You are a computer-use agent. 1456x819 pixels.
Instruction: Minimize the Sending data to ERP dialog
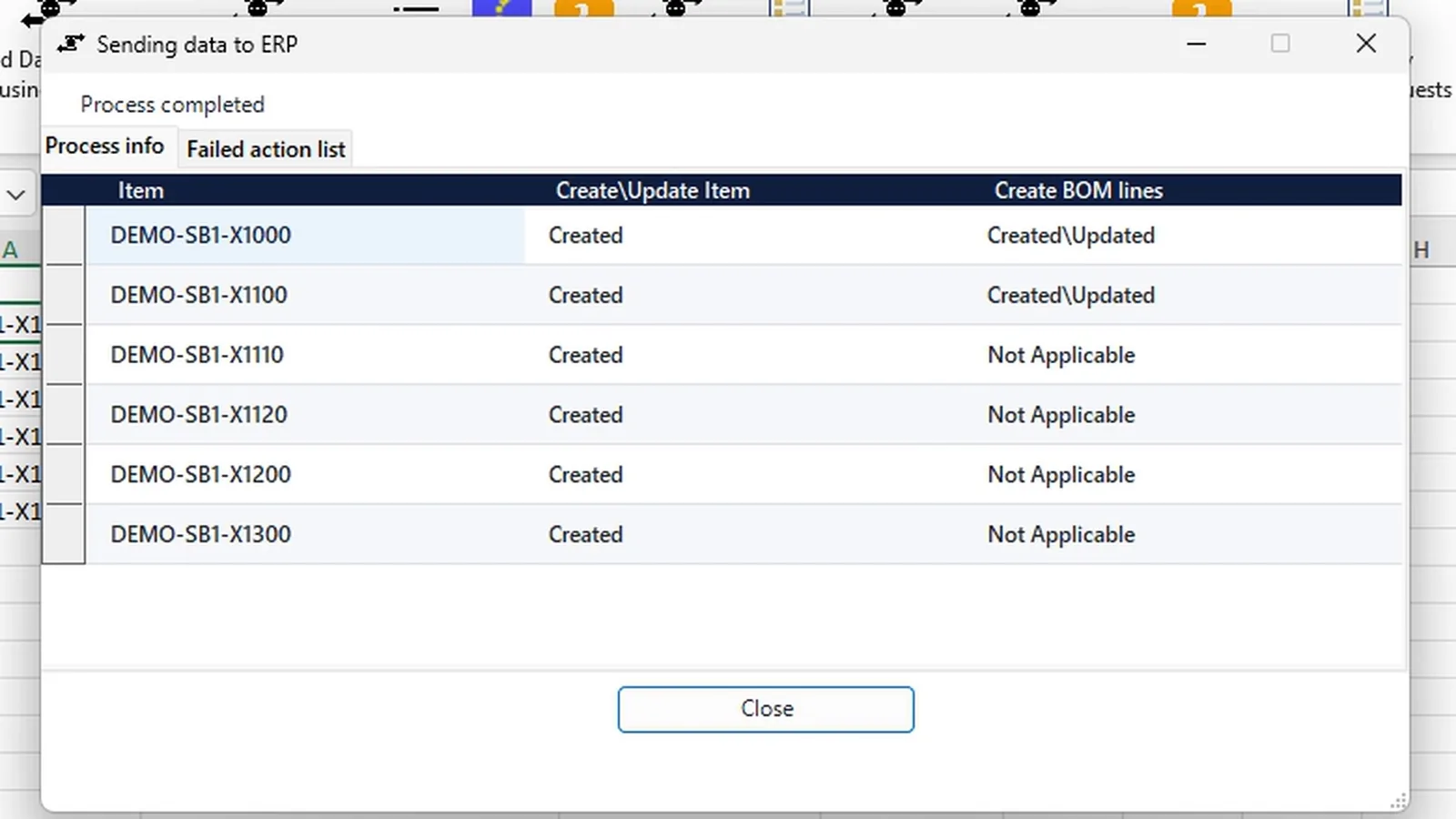(1196, 44)
